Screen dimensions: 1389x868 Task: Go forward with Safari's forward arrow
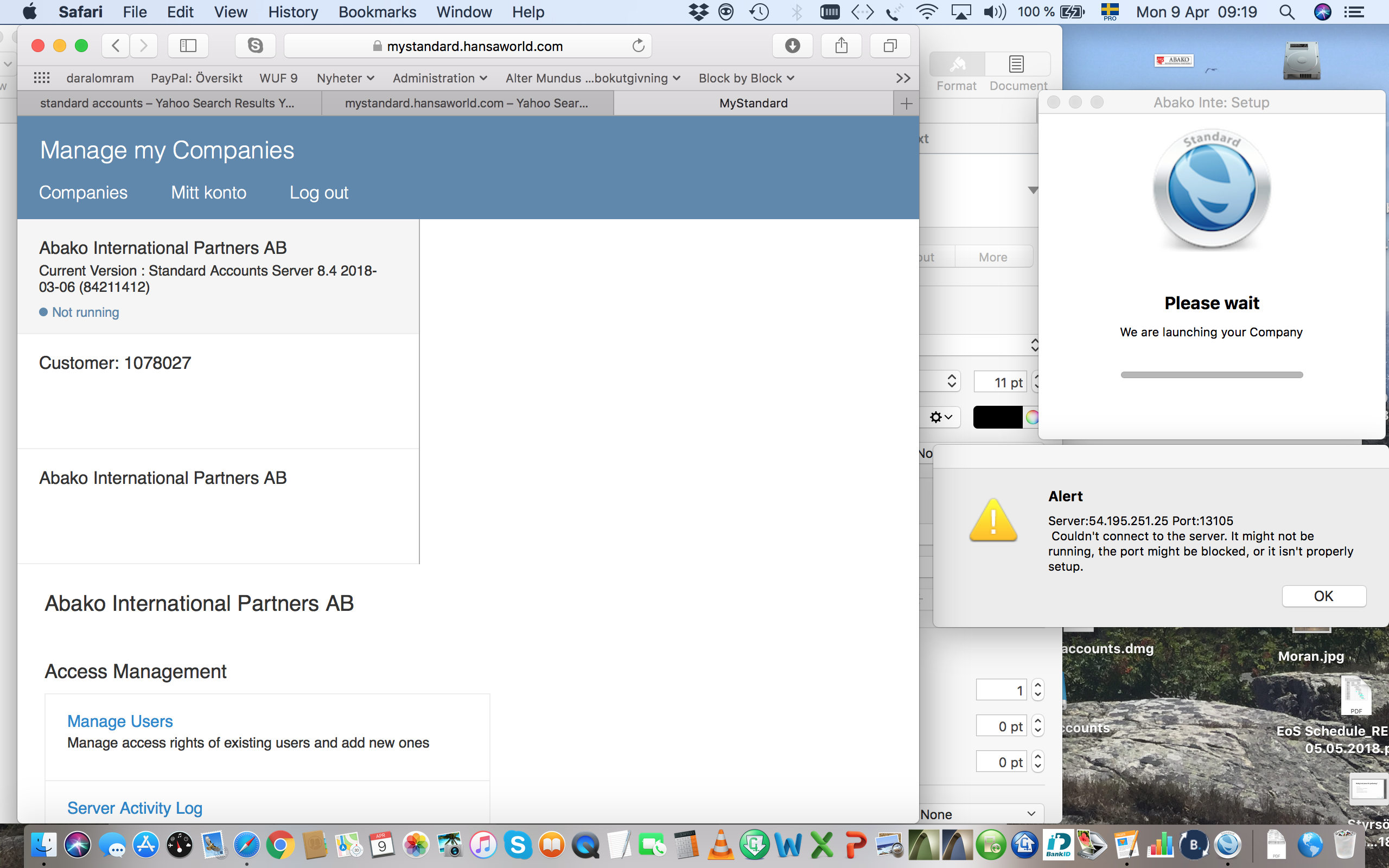pyautogui.click(x=143, y=46)
